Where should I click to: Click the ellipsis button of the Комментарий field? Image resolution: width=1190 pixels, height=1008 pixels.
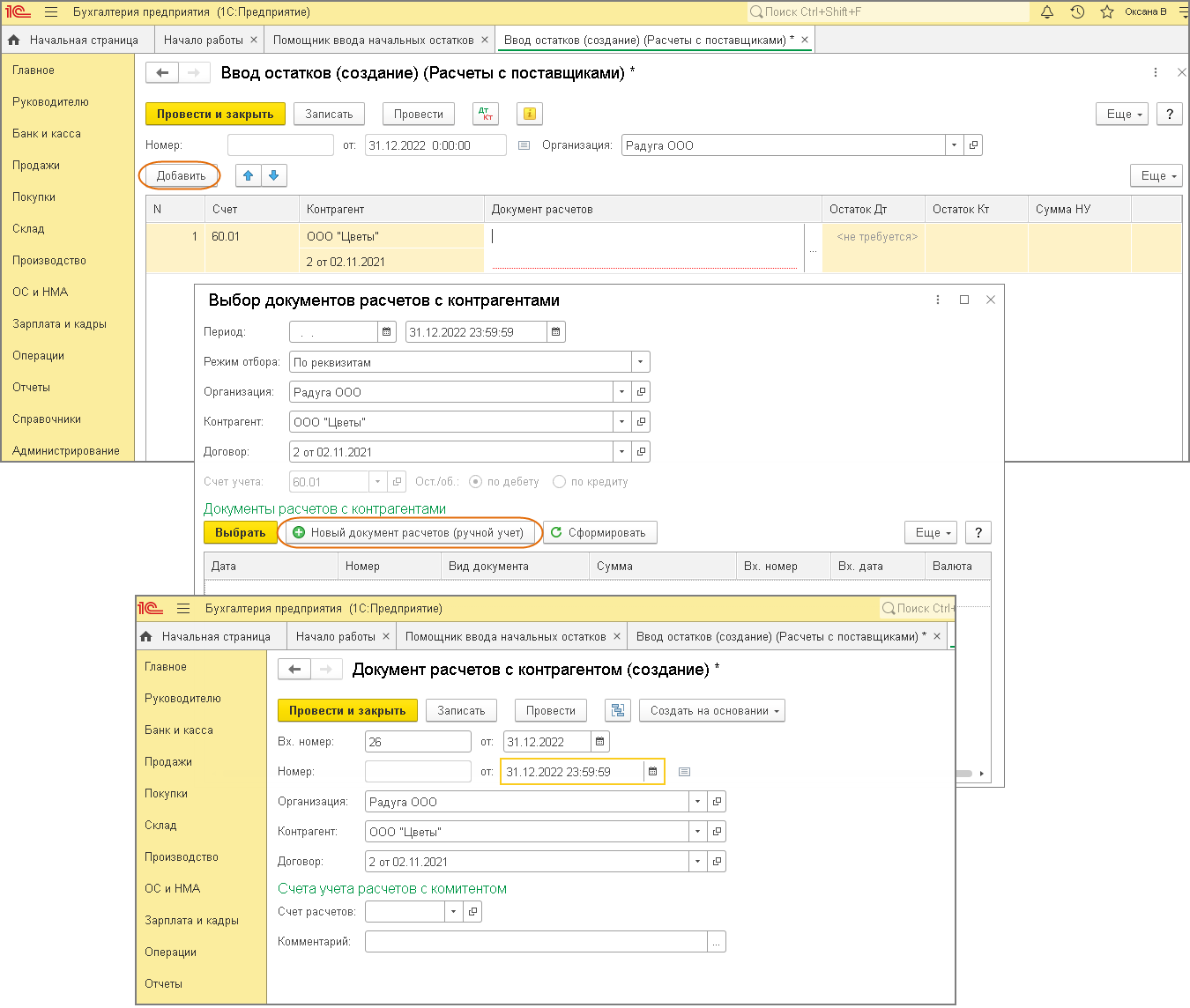[x=717, y=942]
